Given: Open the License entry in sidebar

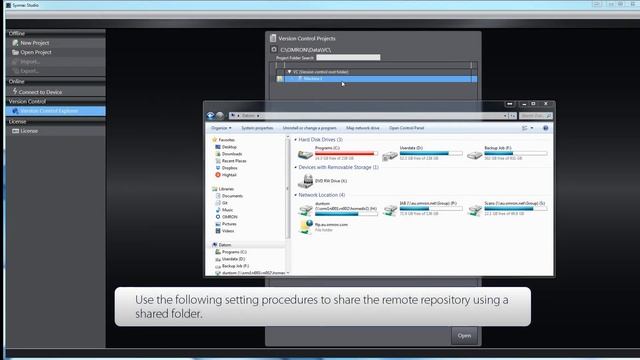Looking at the screenshot, I should [x=29, y=131].
